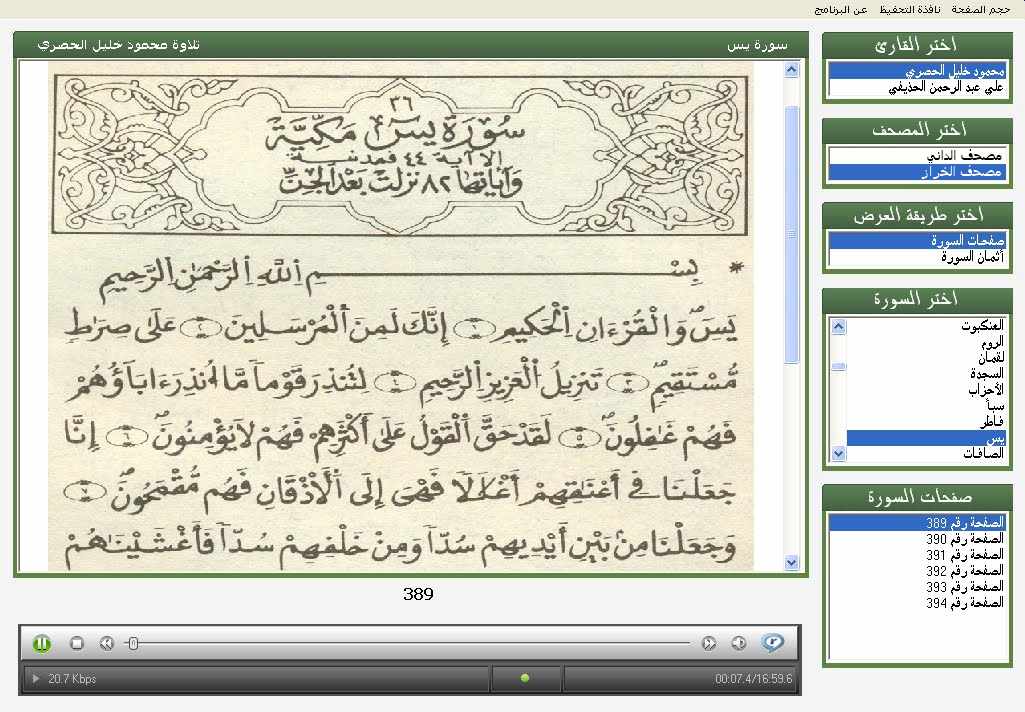Select reciter علي عبد الرحمن الحذيفي
Viewport: 1025px width, 712px height.
pyautogui.click(x=917, y=87)
